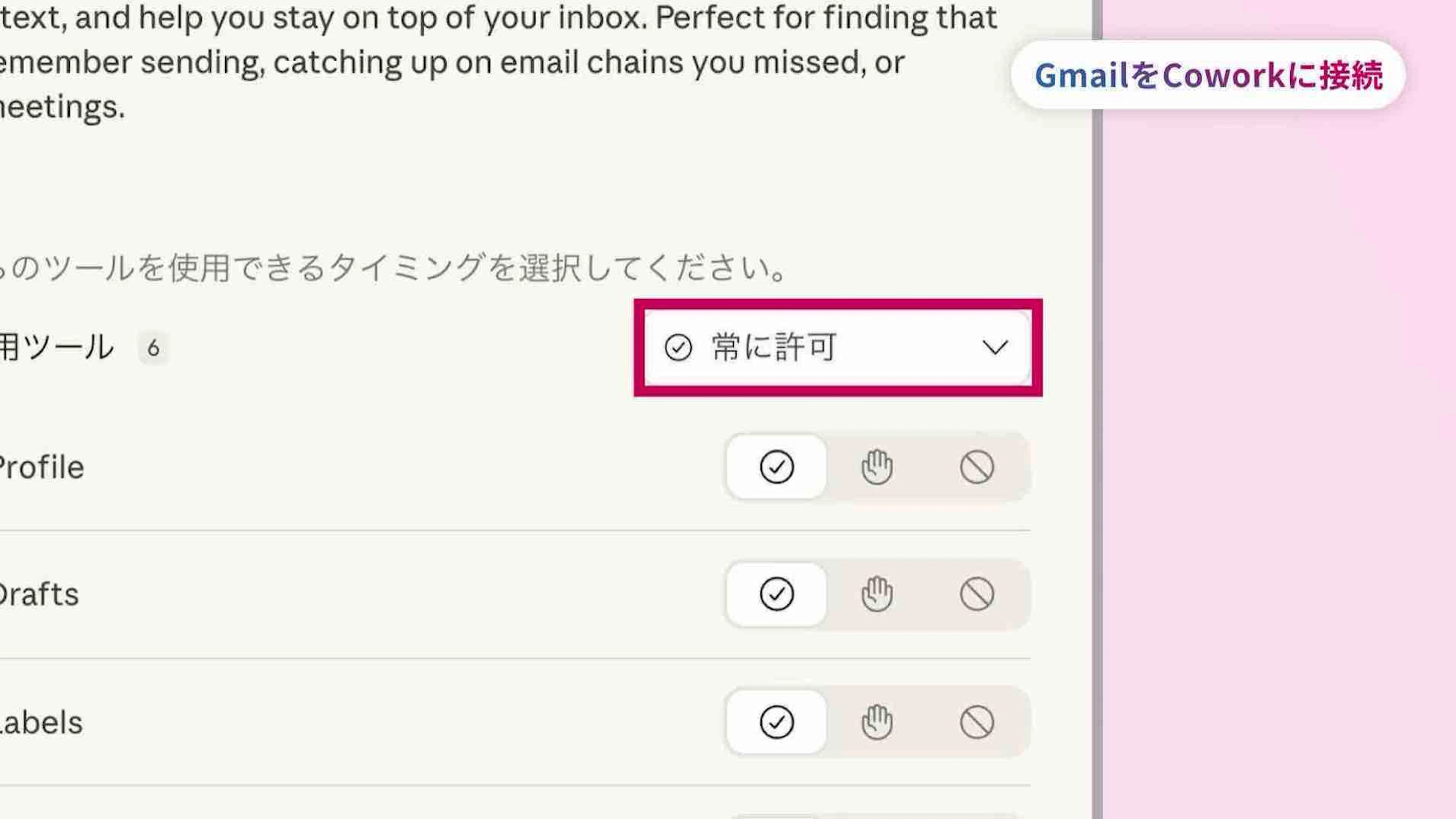Block the Drafts tool with prohibit icon

pos(977,594)
